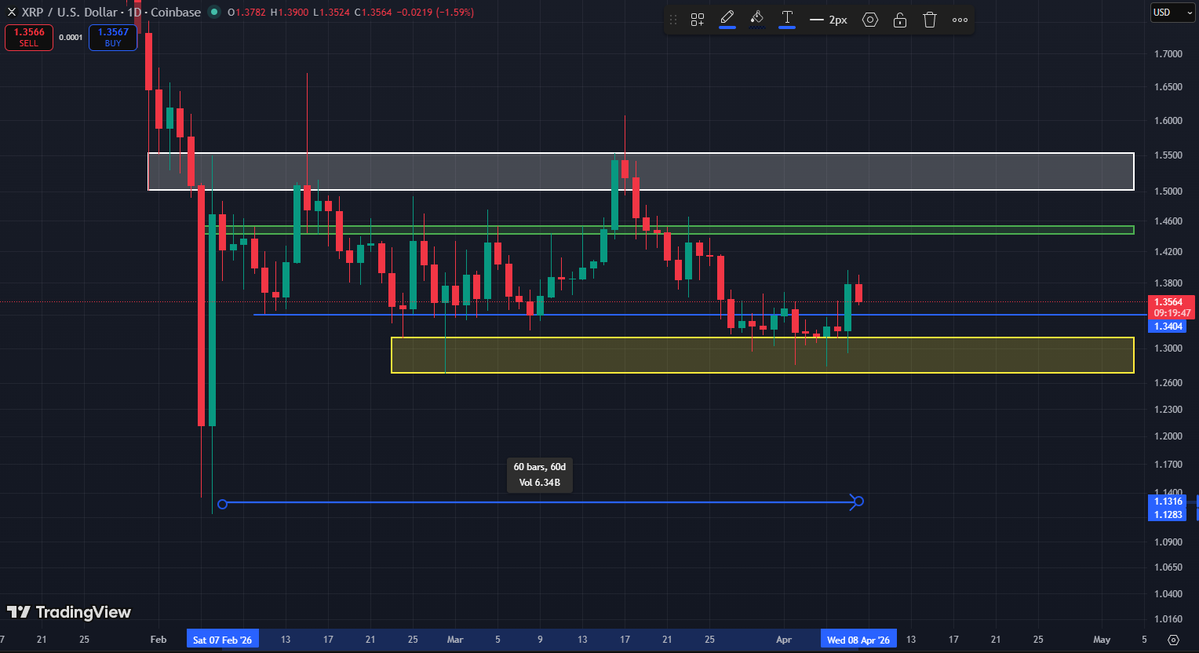Viewport: 1199px width, 653px height.
Task: Open the USD currency dropdown
Action: pos(1172,12)
